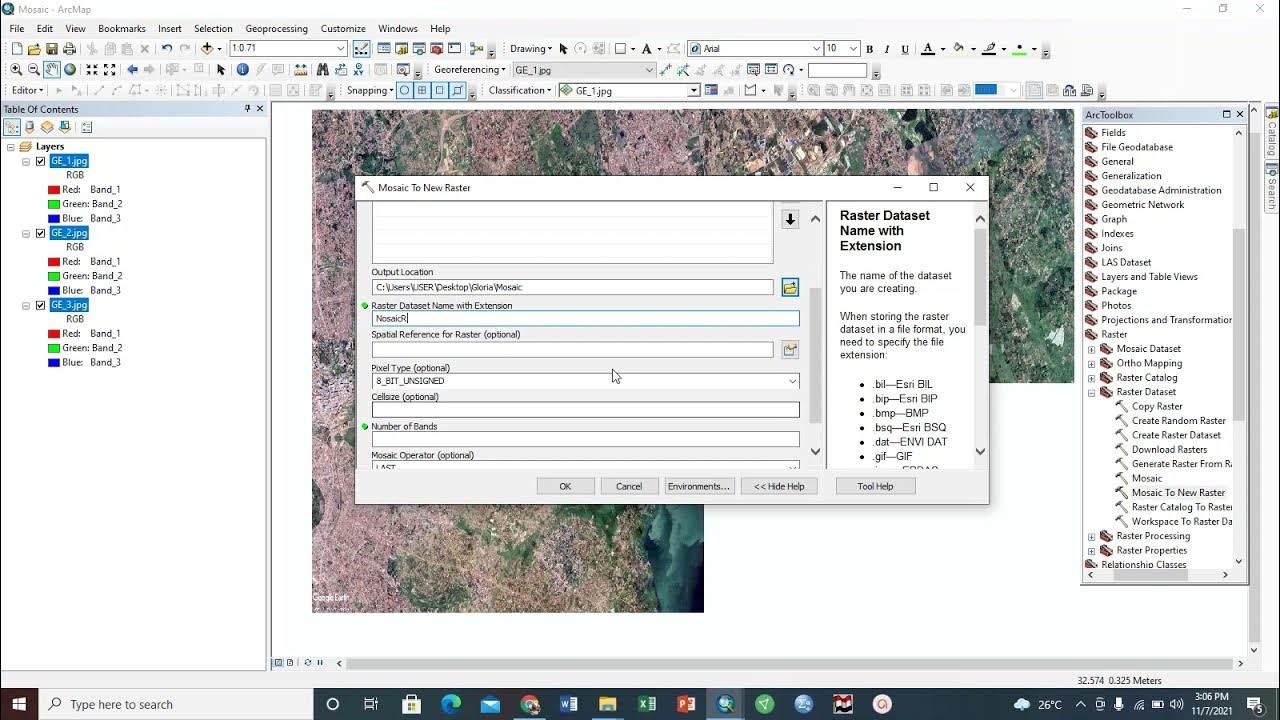The image size is (1280, 720).
Task: Toggle Underline text formatting
Action: [905, 49]
